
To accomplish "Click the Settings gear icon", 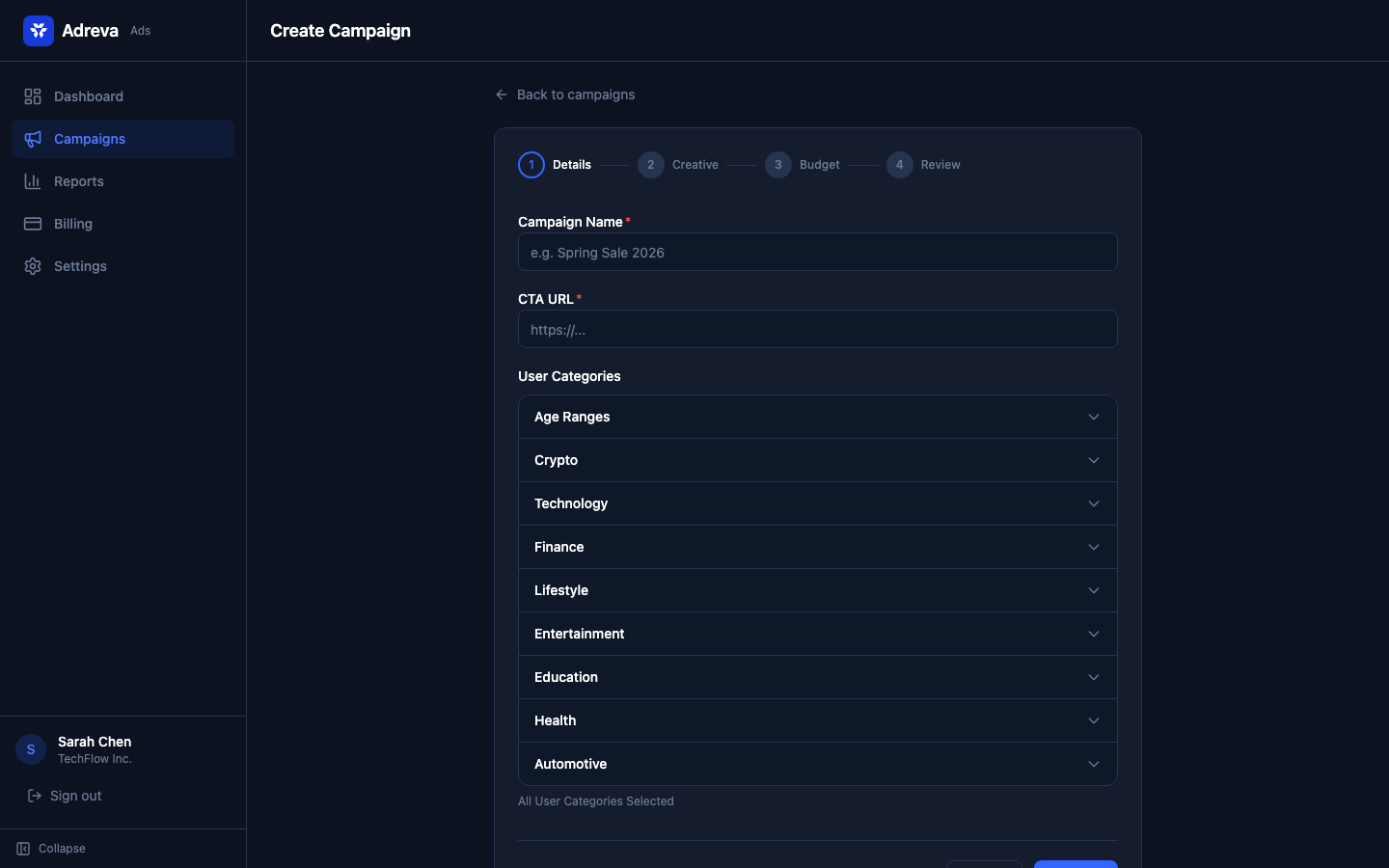I will pos(33,266).
